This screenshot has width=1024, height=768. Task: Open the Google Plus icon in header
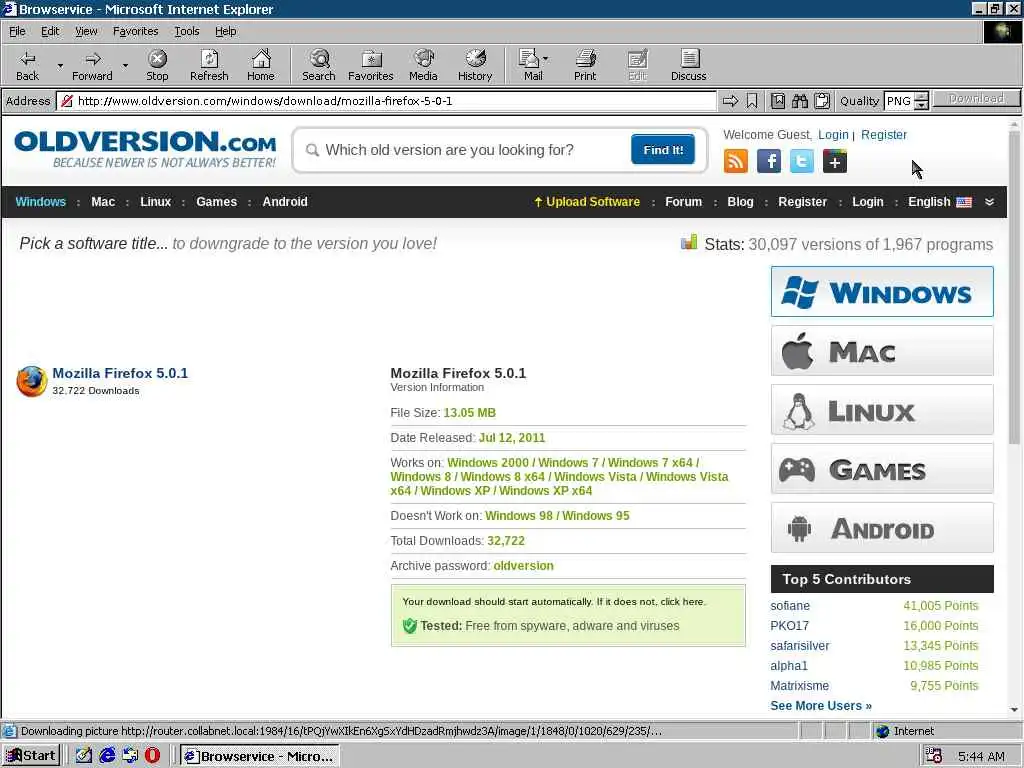point(835,161)
